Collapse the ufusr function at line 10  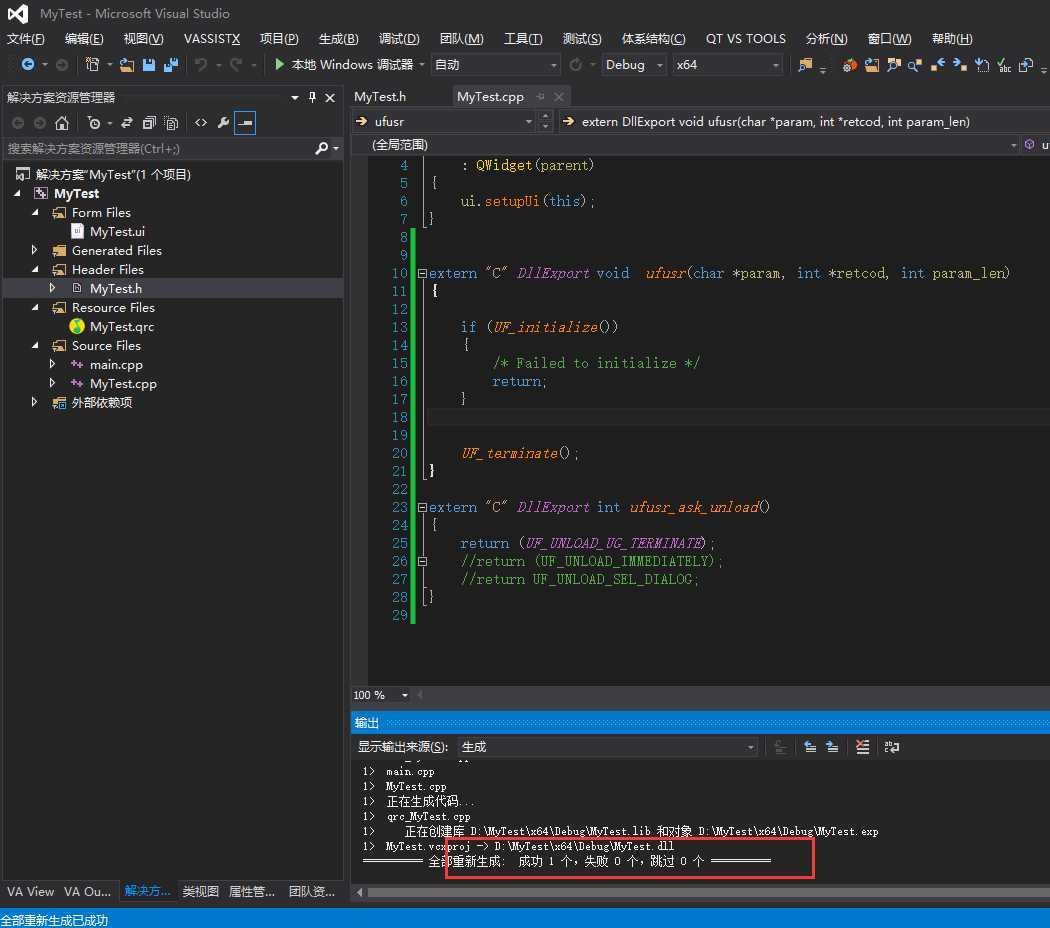point(422,273)
